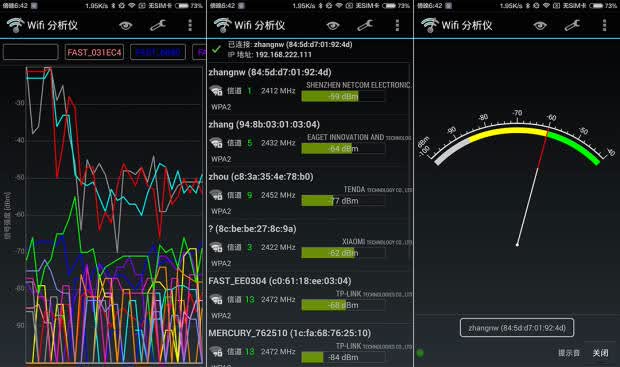
Task: Tap the eye view icon in middle panel
Action: click(333, 26)
